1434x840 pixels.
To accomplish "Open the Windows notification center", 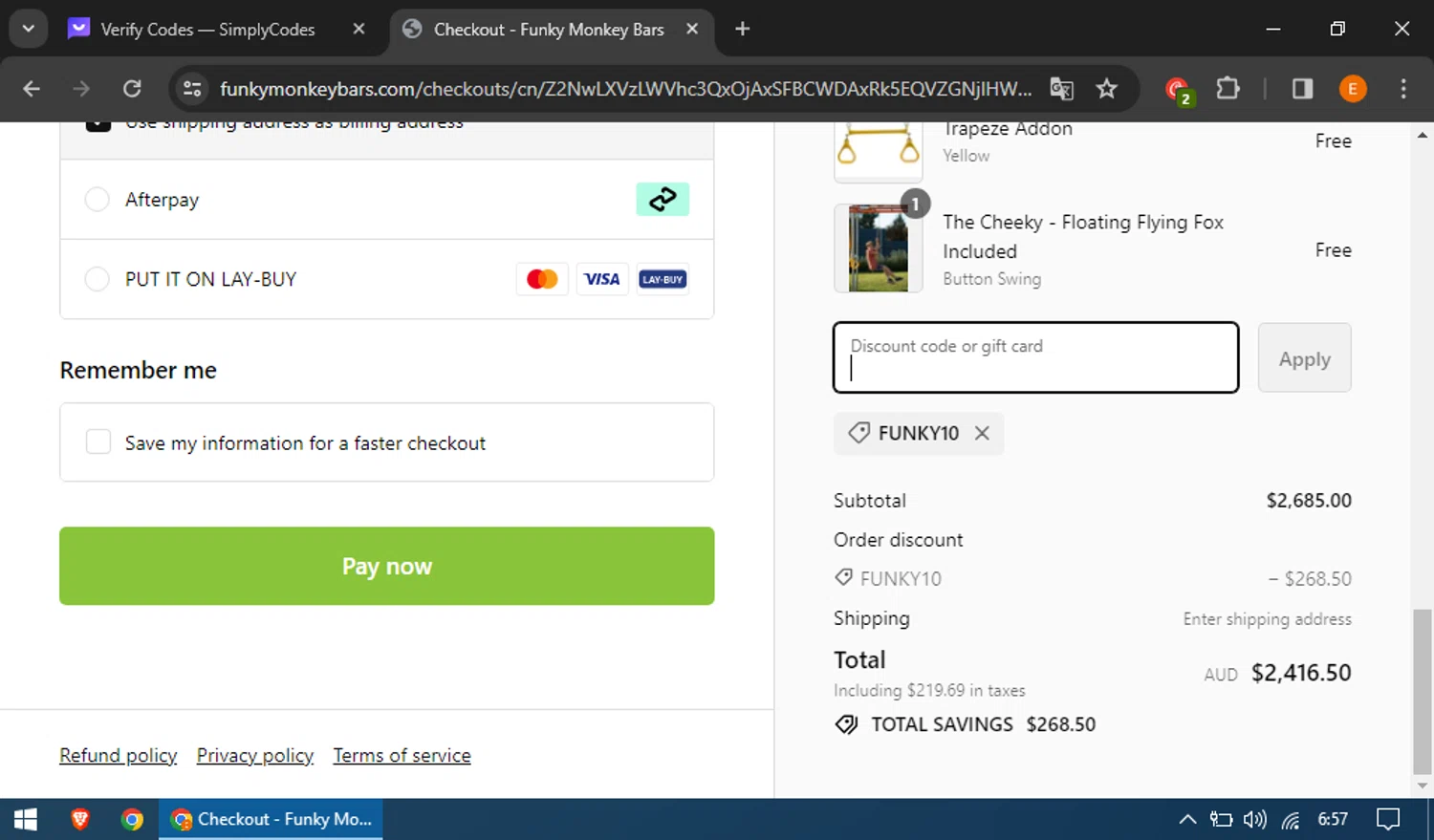I will click(1388, 819).
